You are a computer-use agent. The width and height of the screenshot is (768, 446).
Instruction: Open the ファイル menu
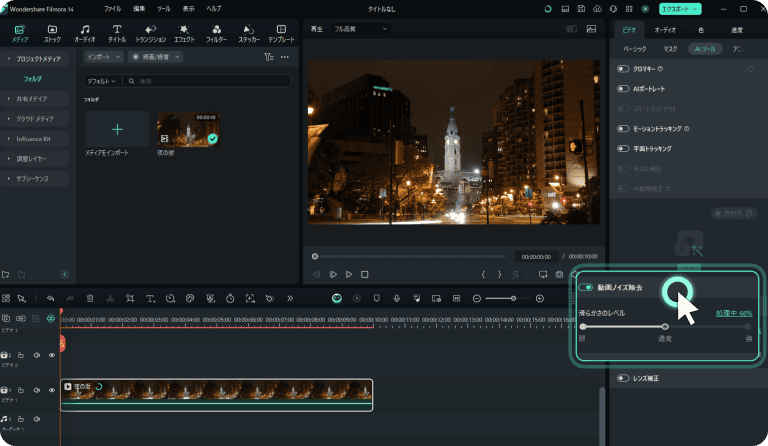click(x=112, y=9)
